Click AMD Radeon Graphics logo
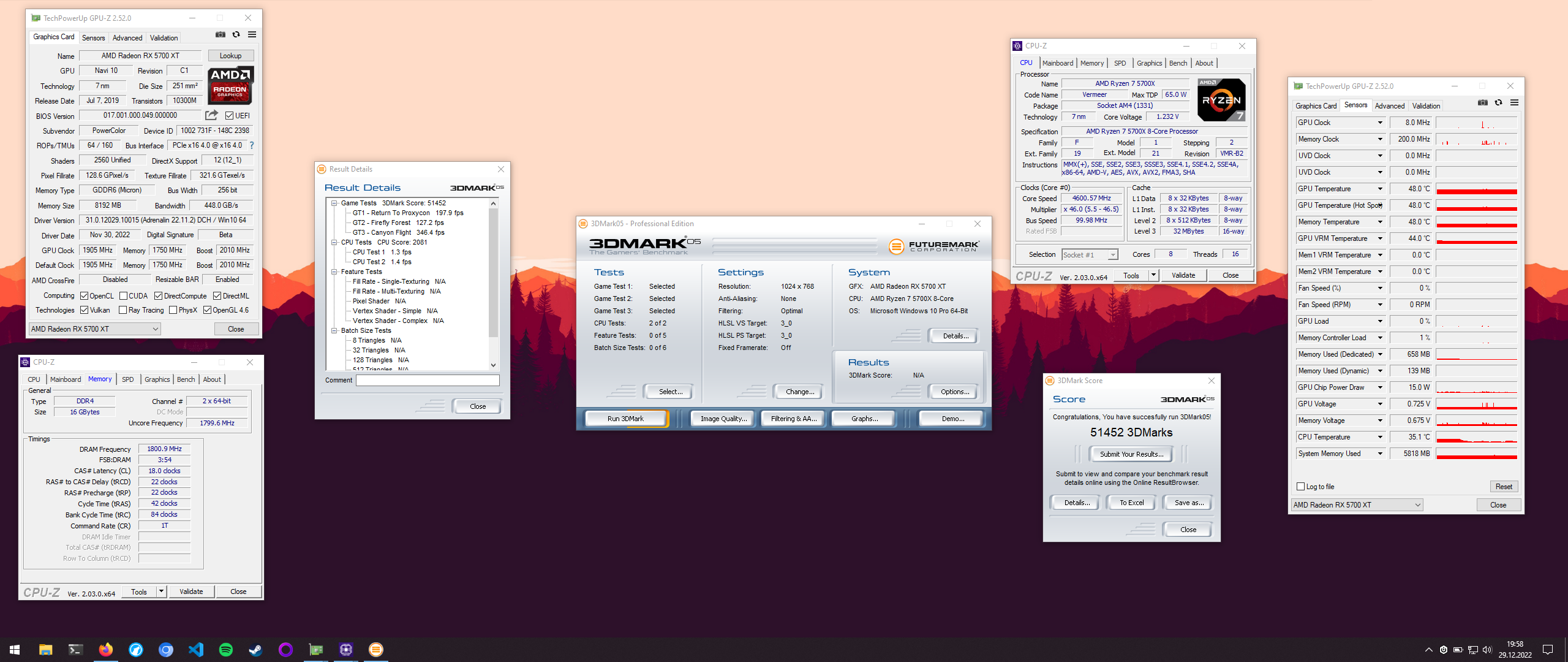The width and height of the screenshot is (1568, 662). pyautogui.click(x=230, y=85)
